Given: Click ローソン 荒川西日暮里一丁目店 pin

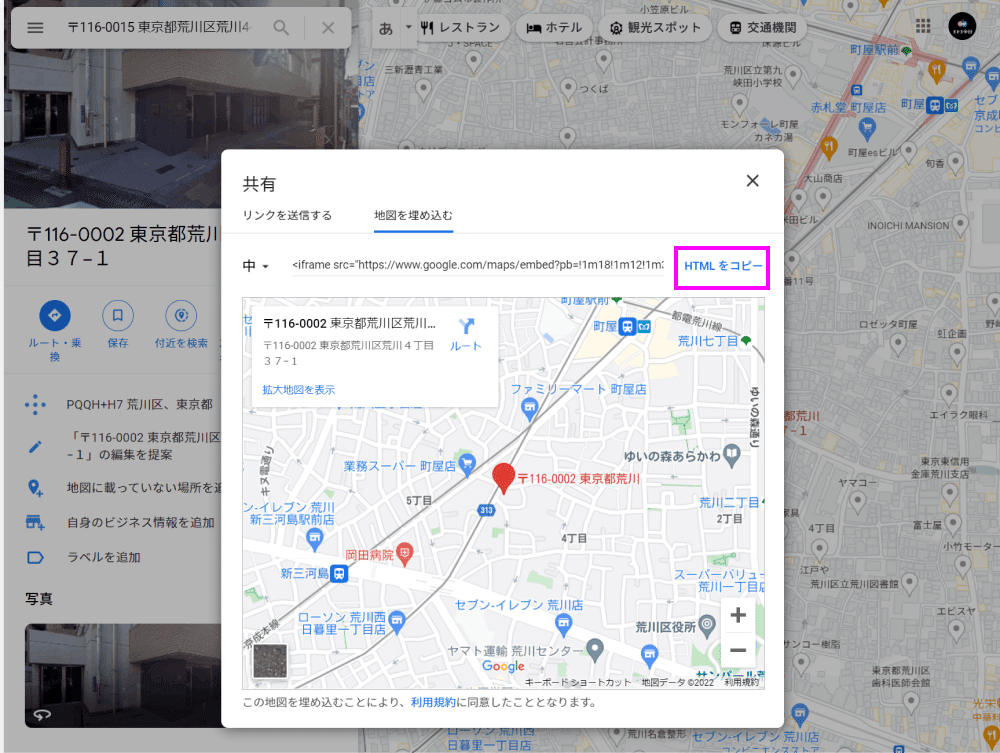Looking at the screenshot, I should click(397, 622).
